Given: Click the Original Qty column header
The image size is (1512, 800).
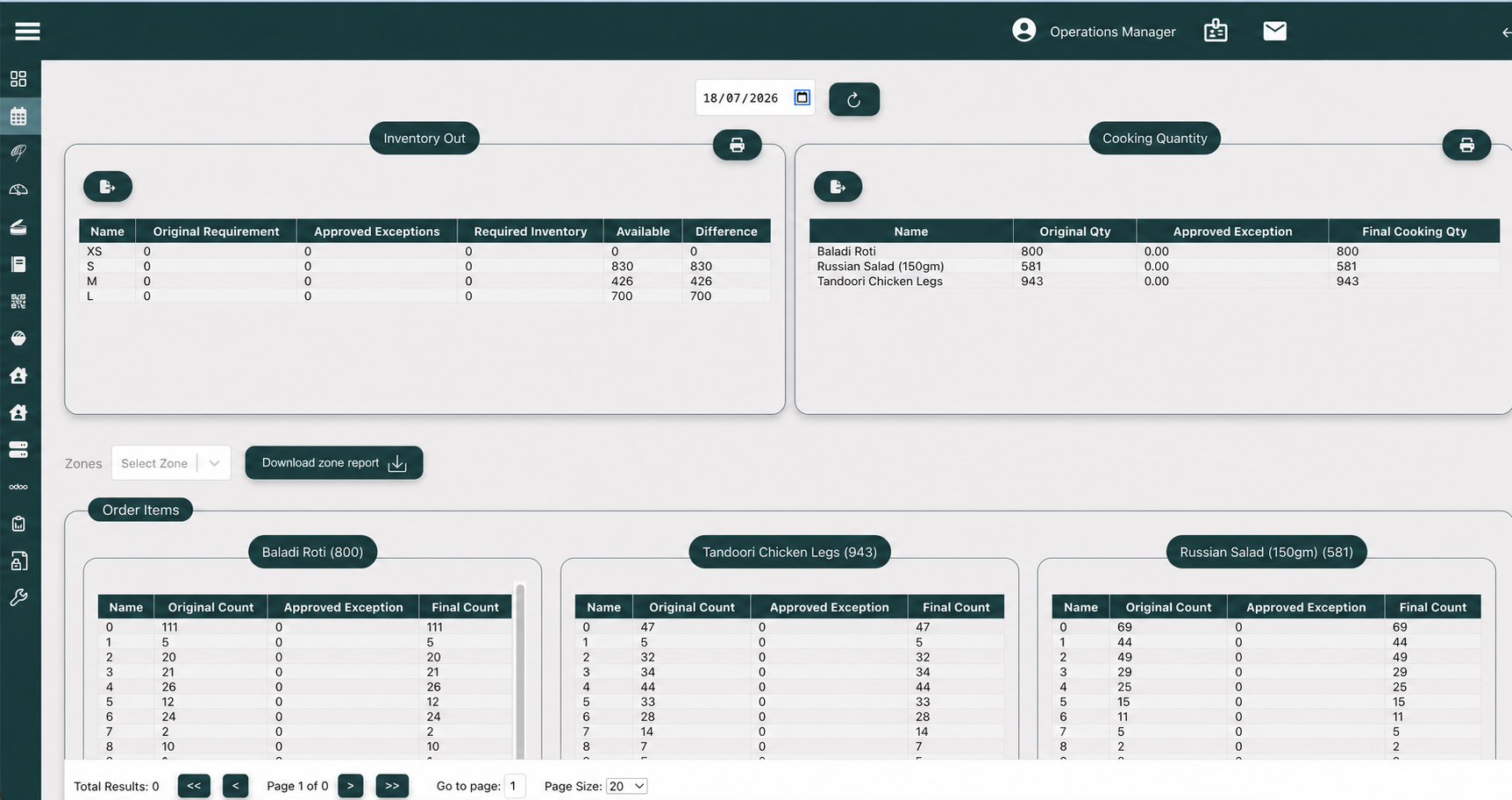Looking at the screenshot, I should 1074,231.
